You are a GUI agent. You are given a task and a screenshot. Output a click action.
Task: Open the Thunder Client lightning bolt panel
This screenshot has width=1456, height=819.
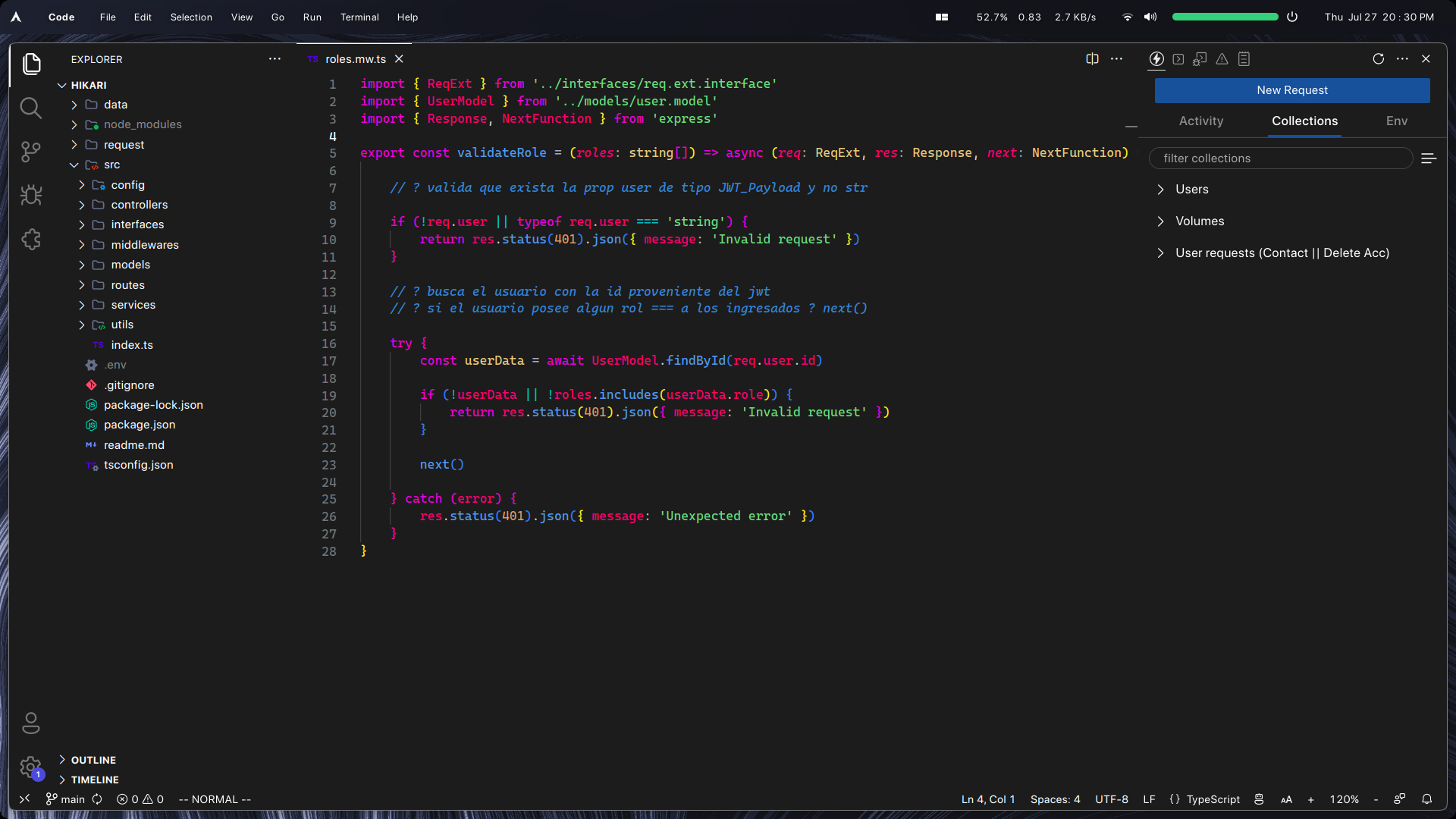click(1156, 59)
